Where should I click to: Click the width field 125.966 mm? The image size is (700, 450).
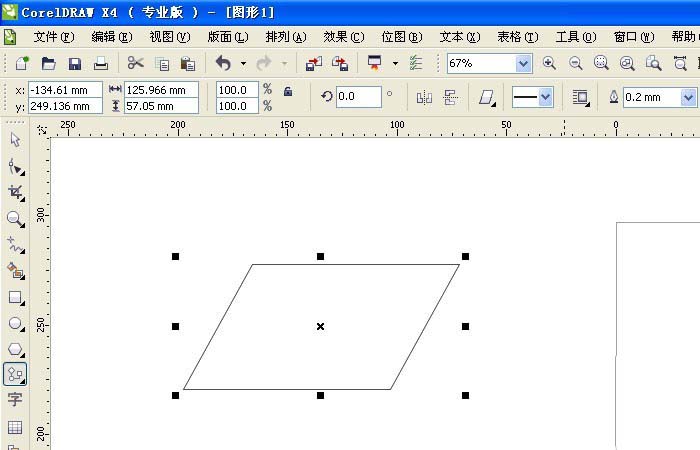(161, 90)
